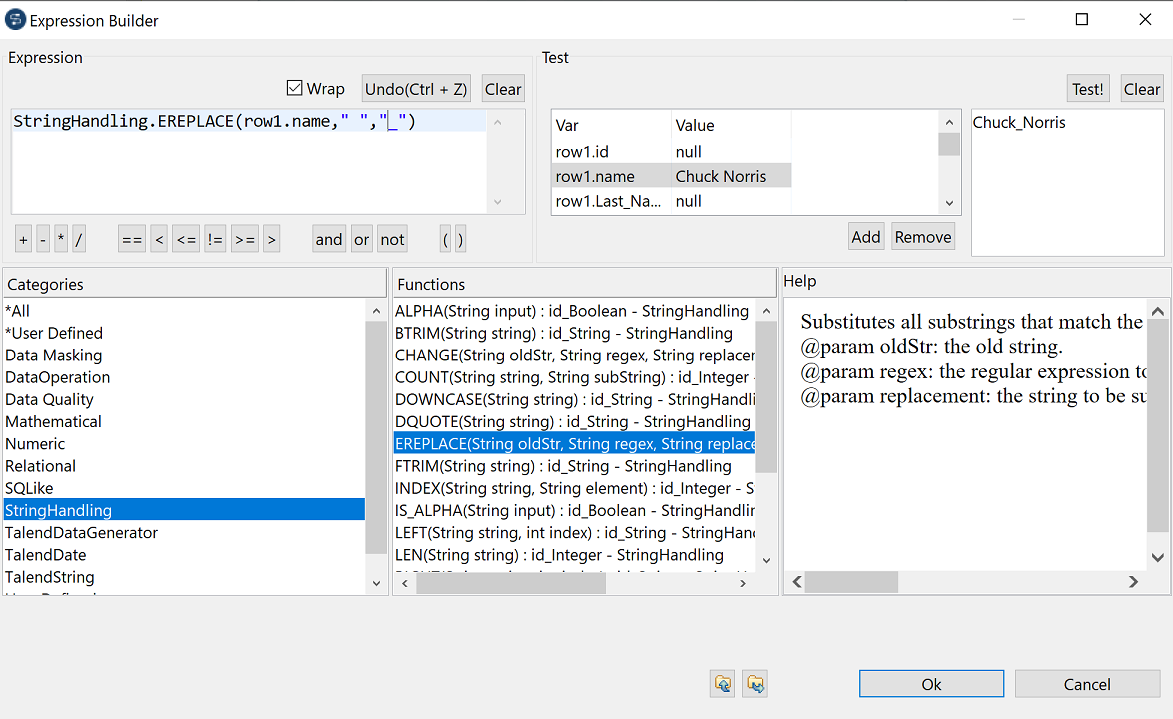1173x719 pixels.
Task: Select the Mathematical category
Action: point(53,421)
